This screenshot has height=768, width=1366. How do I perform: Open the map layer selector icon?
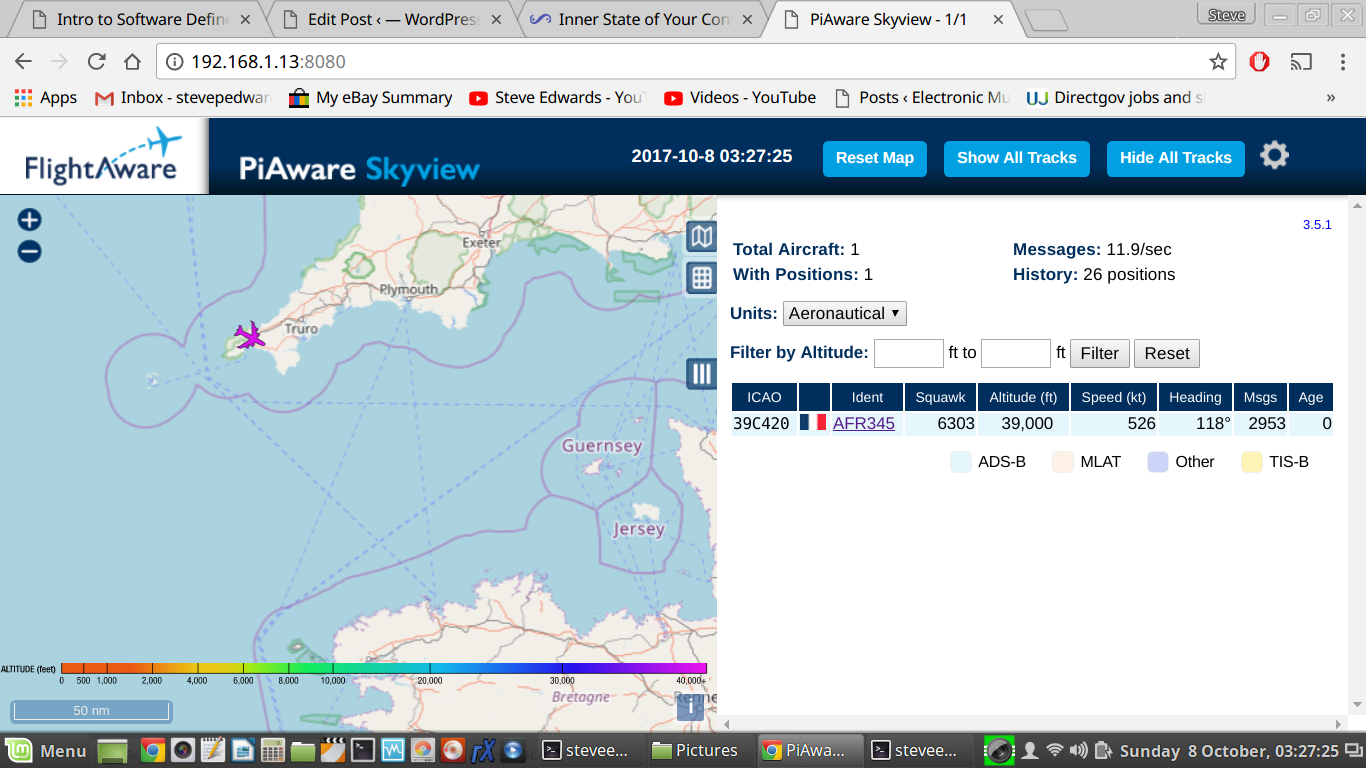coord(702,237)
